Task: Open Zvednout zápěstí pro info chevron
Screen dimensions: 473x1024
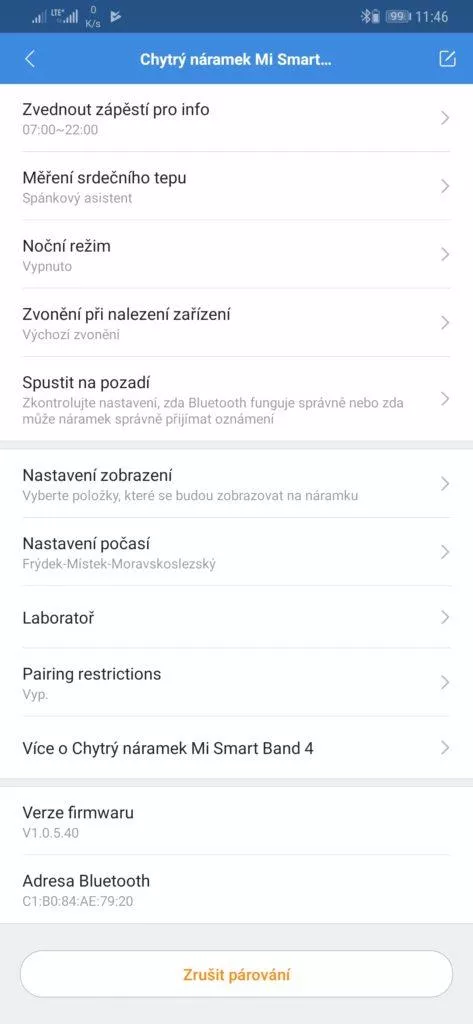Action: click(445, 118)
